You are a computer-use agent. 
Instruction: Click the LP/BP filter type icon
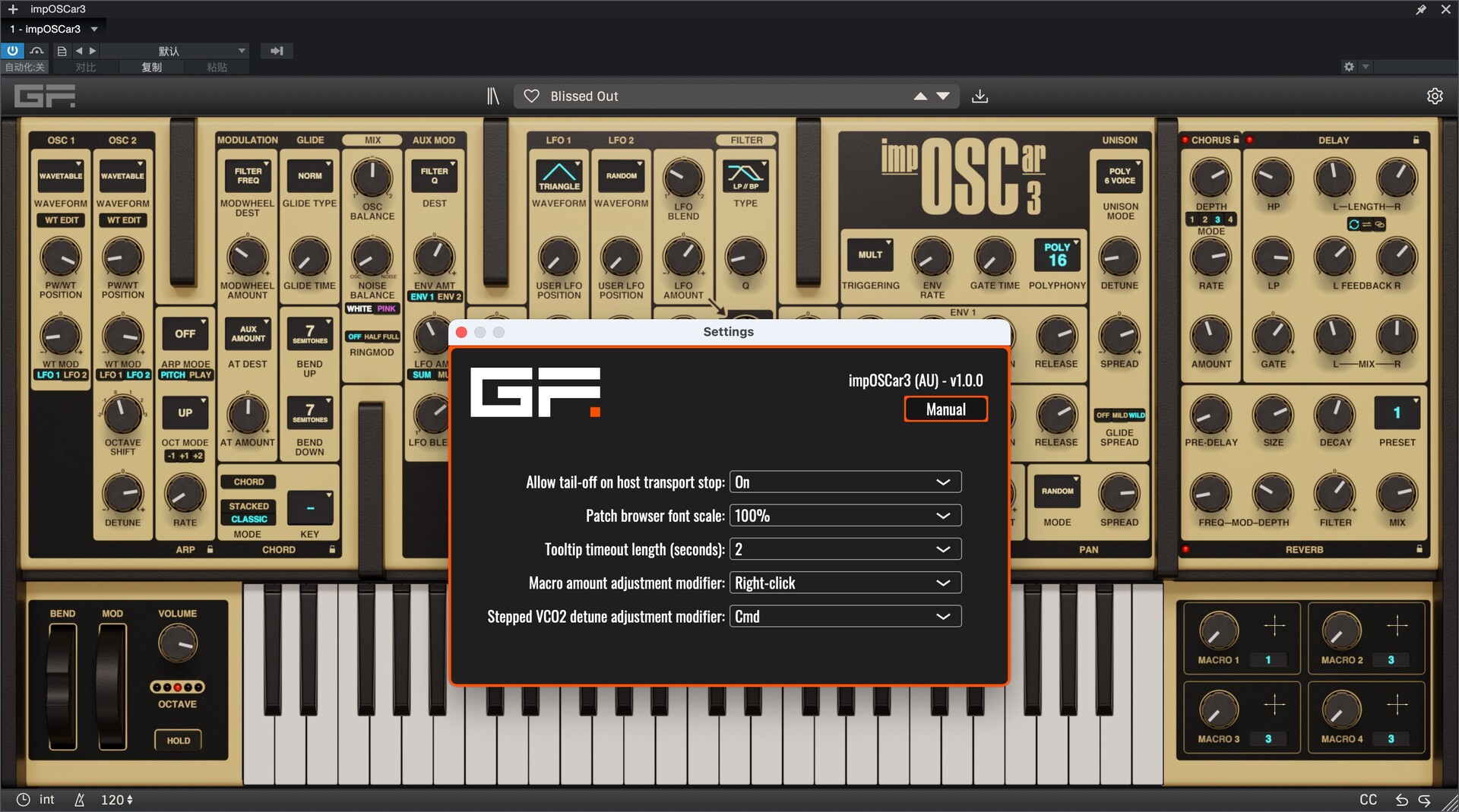coord(745,175)
